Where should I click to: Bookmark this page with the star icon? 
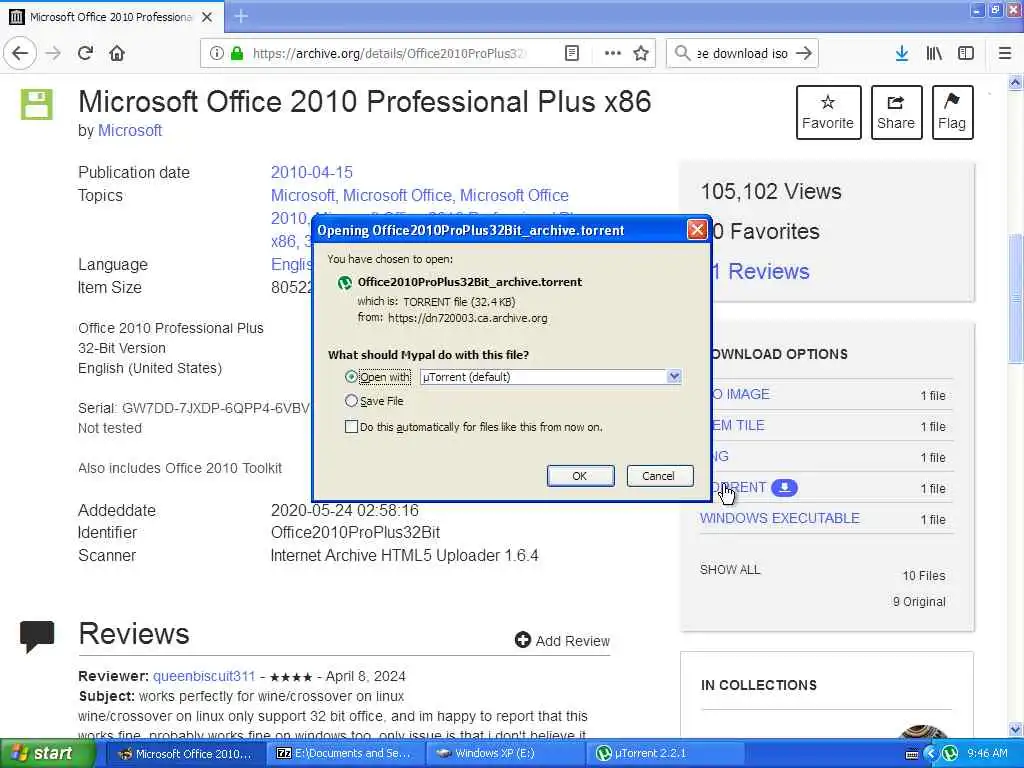click(x=641, y=53)
